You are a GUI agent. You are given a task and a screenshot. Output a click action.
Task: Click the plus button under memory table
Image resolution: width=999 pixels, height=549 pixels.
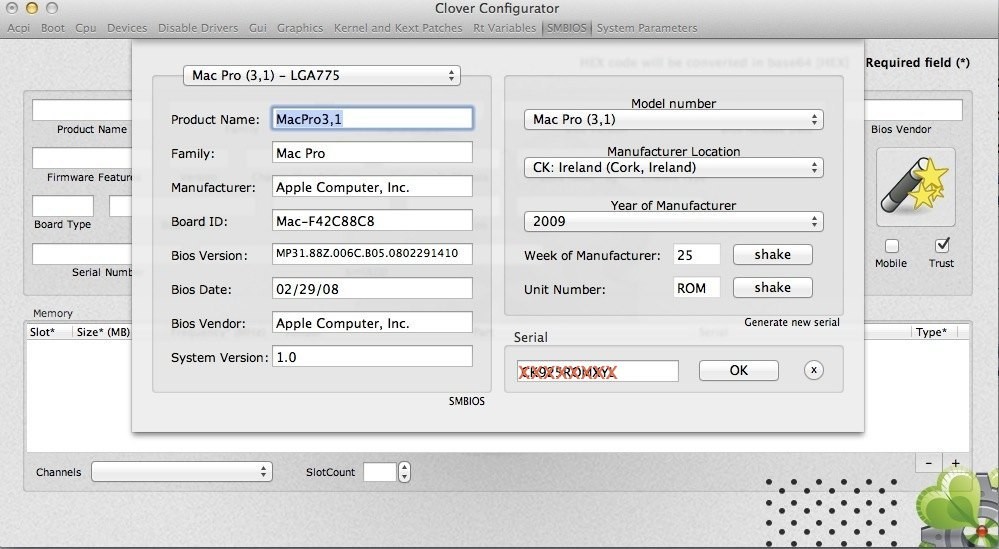(x=955, y=463)
